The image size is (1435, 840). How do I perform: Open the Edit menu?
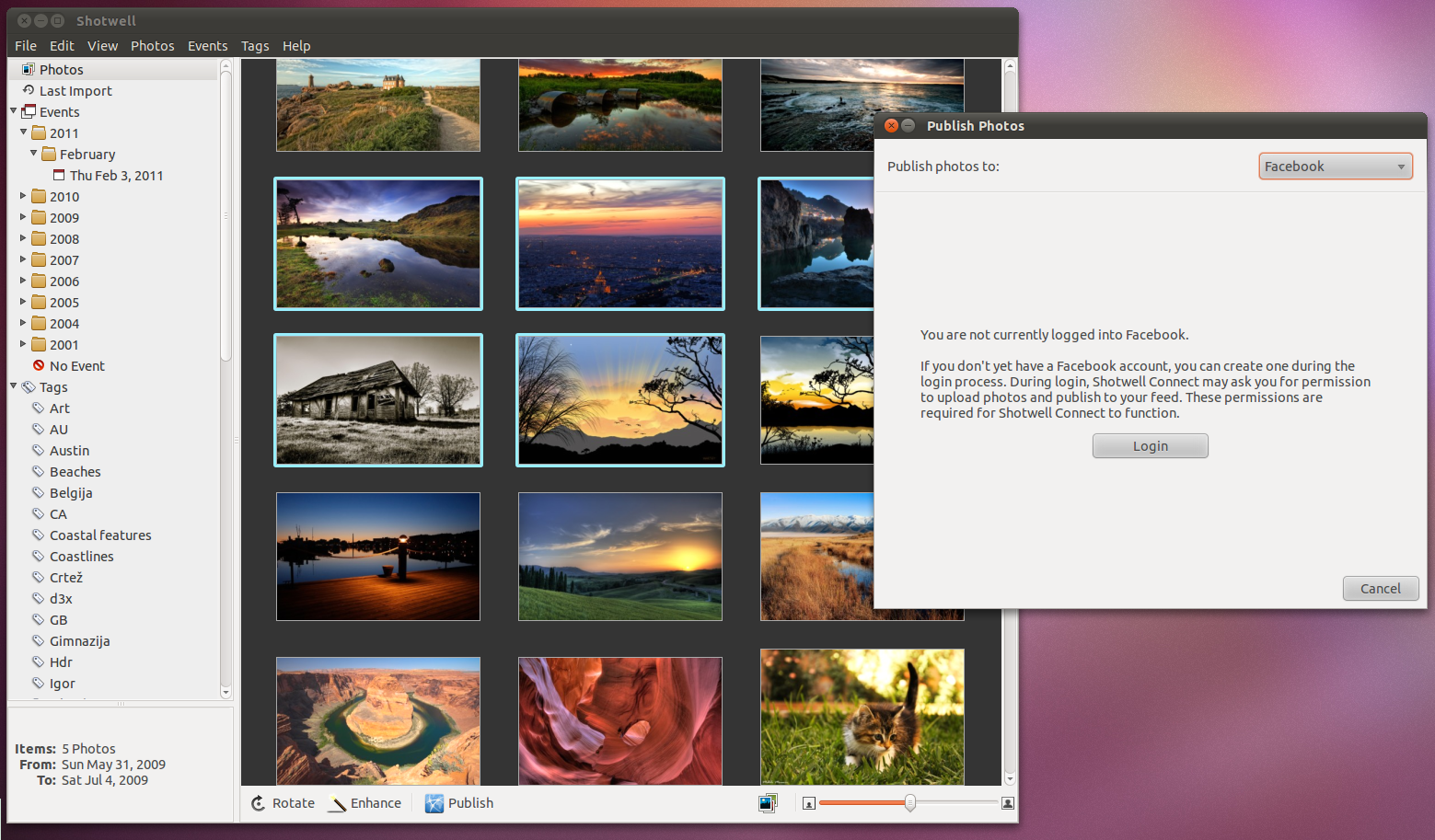click(62, 46)
